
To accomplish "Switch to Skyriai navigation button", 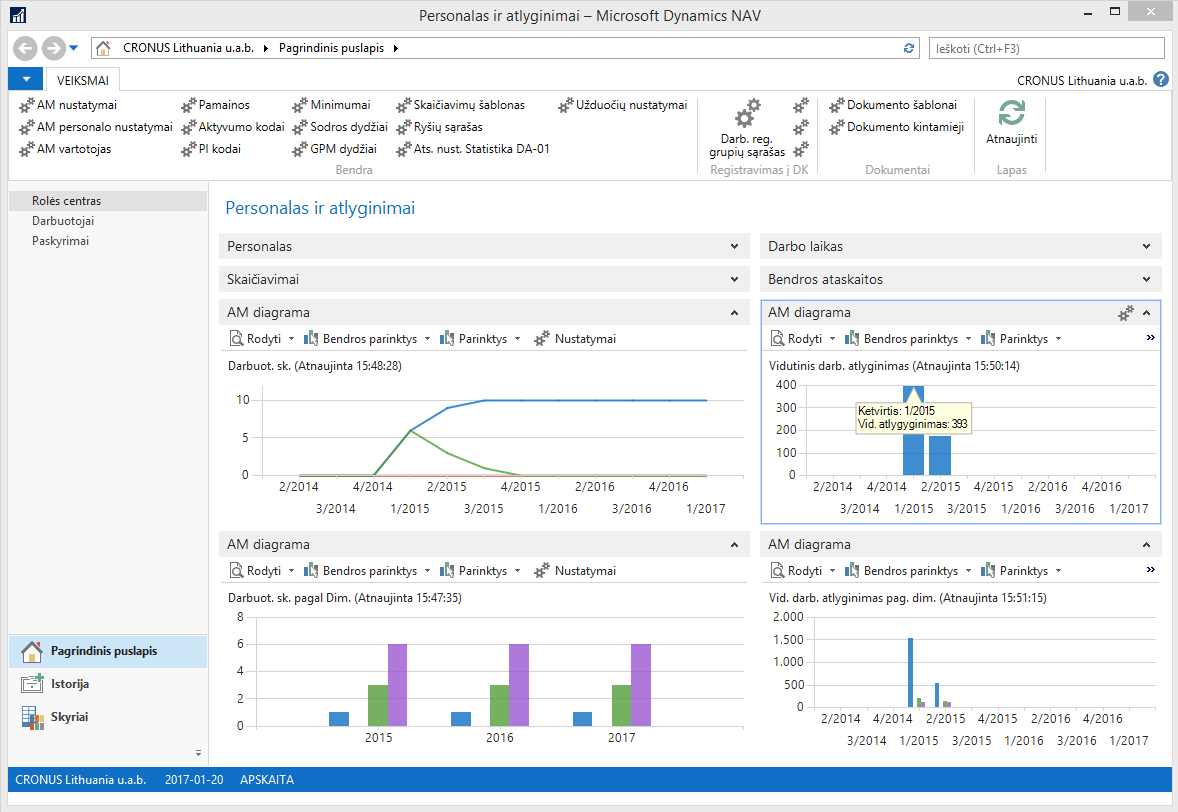I will [x=107, y=717].
